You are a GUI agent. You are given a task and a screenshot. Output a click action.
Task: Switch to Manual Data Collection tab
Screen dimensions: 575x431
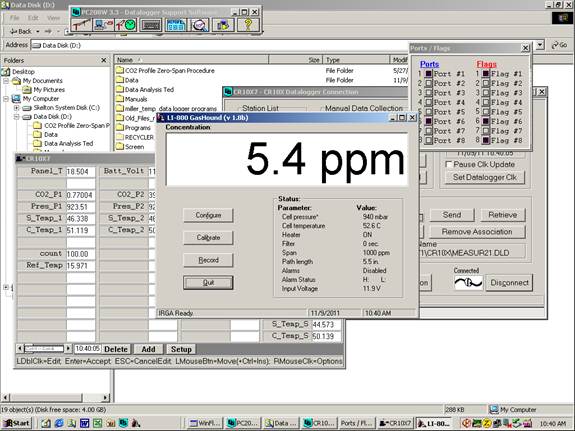[x=364, y=108]
